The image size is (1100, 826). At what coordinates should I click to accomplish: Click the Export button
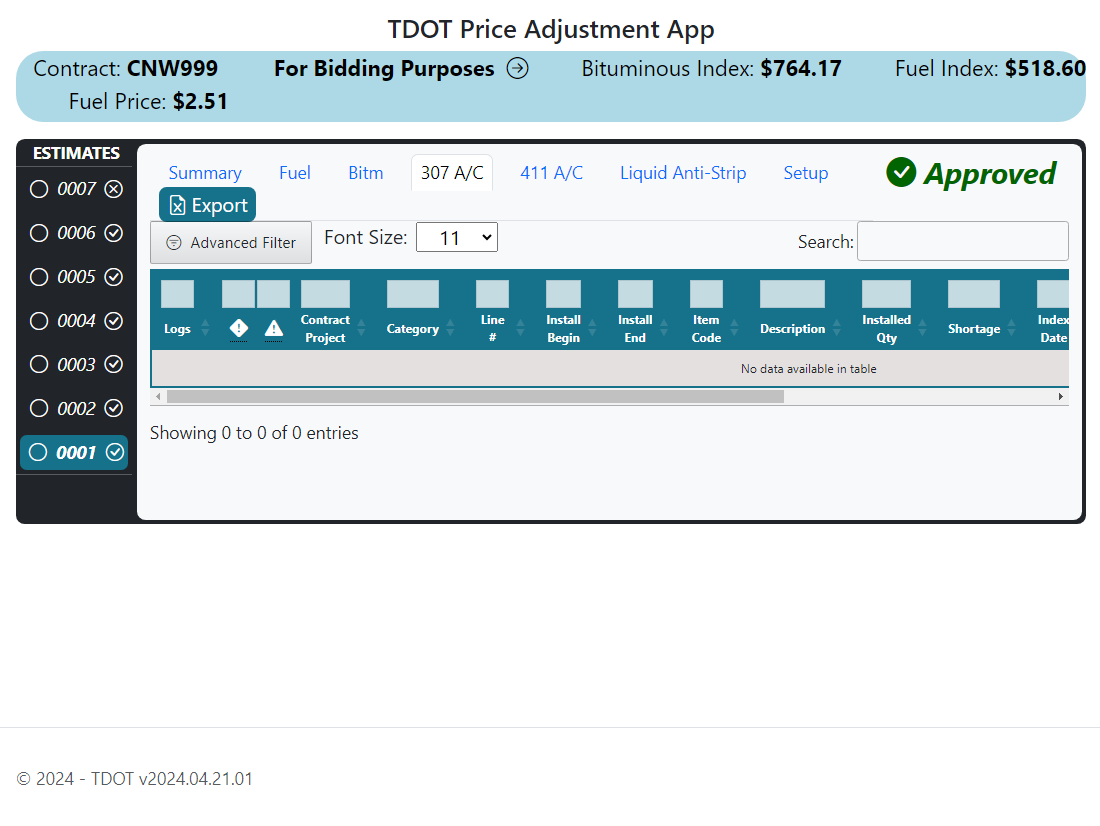208,205
